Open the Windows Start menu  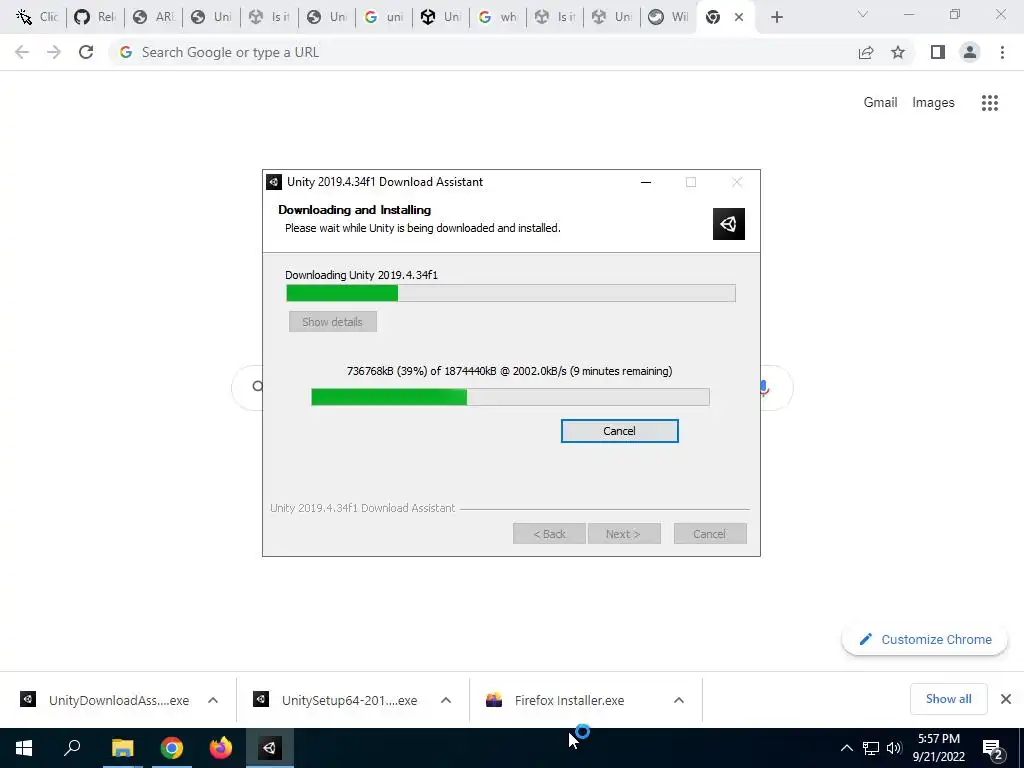[24, 748]
